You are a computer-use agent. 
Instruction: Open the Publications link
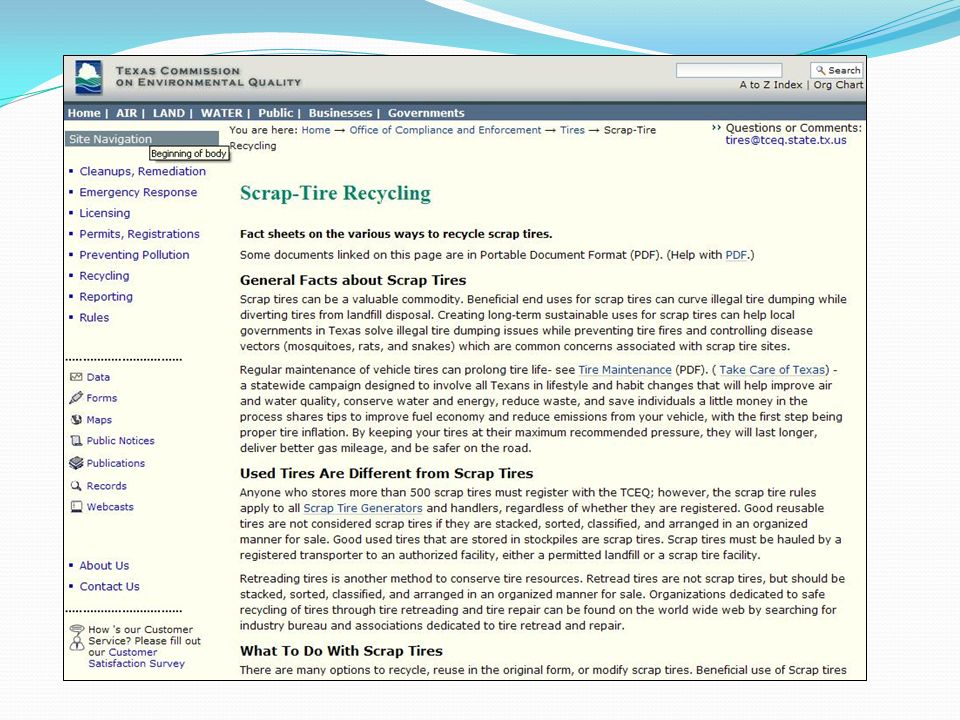click(x=116, y=463)
